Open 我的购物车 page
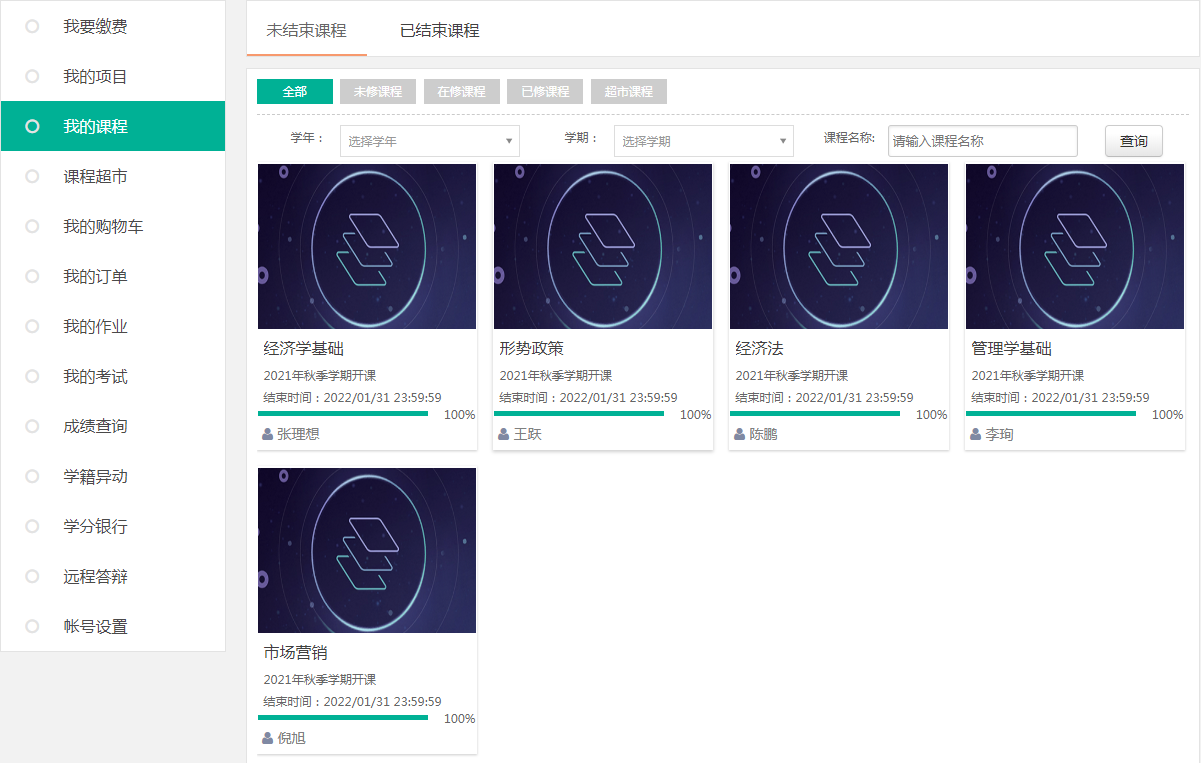 [x=113, y=226]
